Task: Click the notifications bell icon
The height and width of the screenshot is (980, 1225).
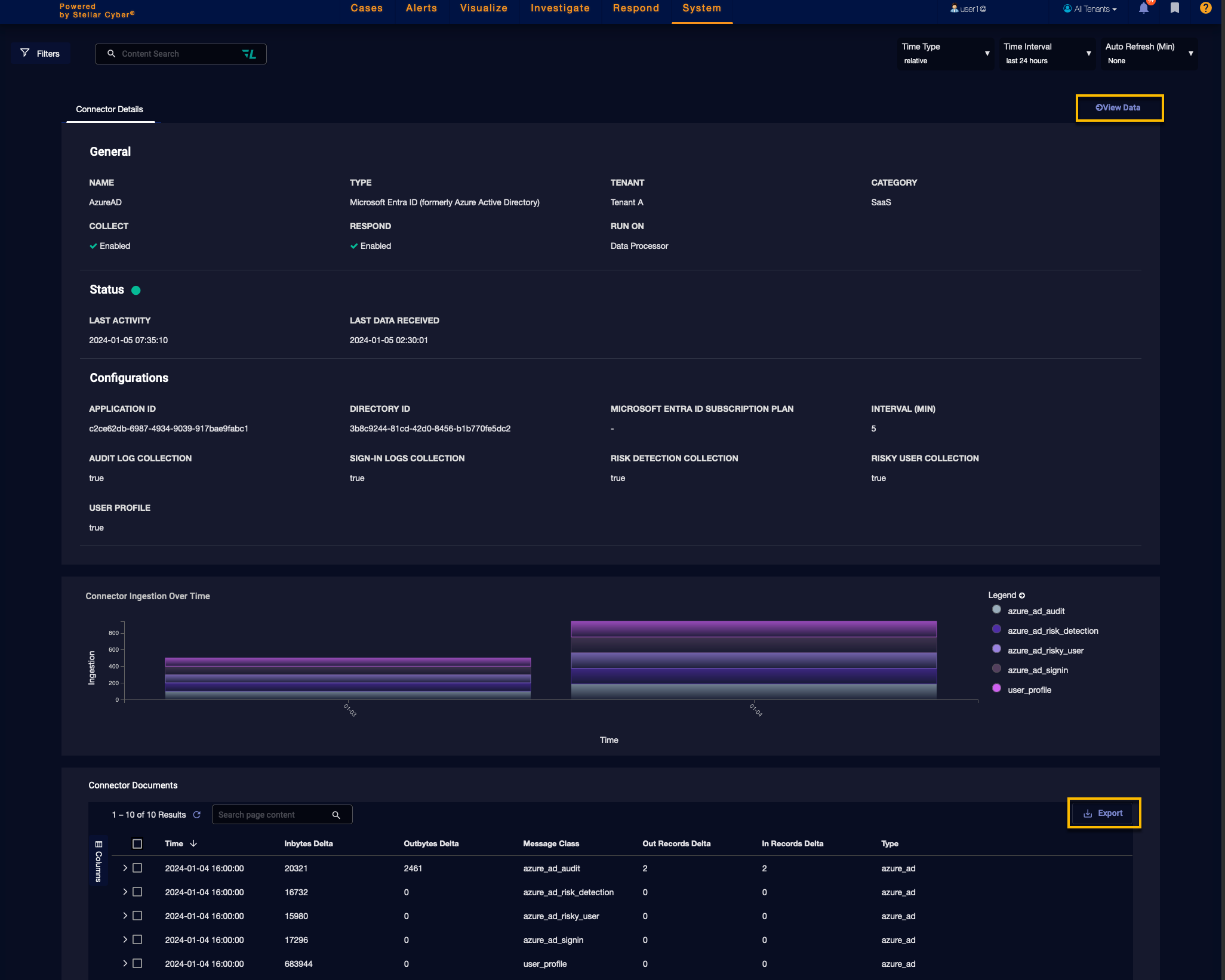Action: [1143, 8]
